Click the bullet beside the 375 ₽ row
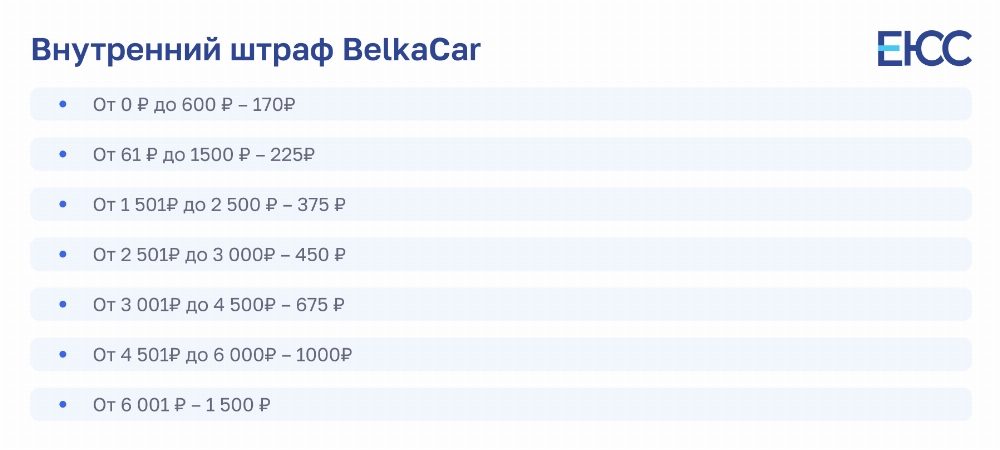This screenshot has width=1000, height=450. (x=62, y=204)
